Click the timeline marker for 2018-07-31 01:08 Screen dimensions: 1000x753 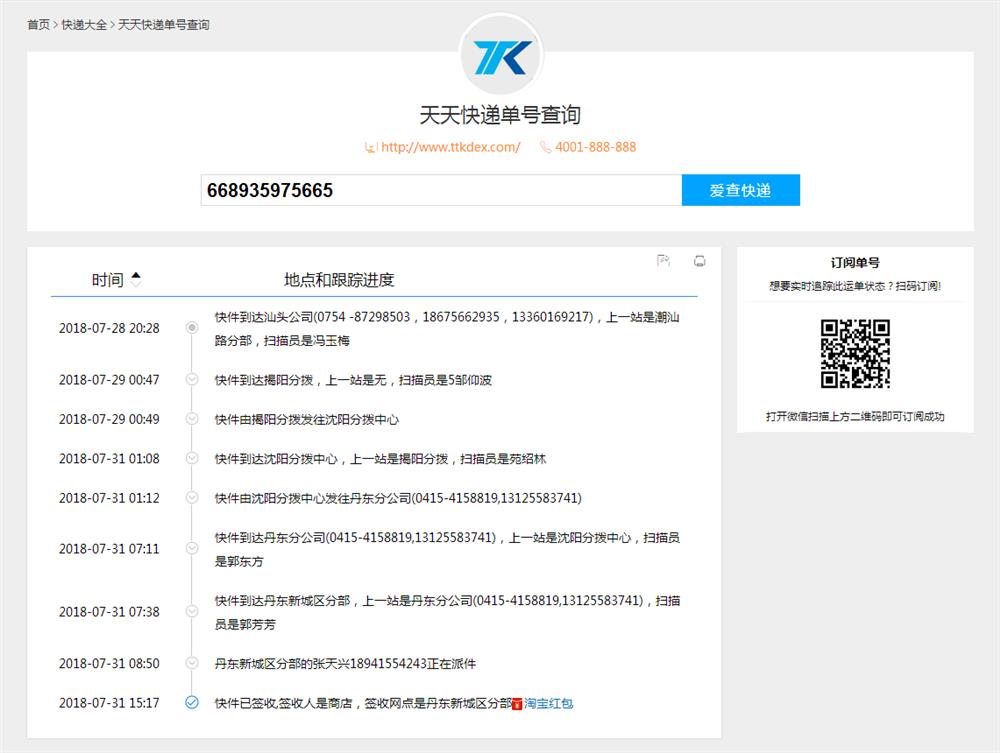point(191,458)
